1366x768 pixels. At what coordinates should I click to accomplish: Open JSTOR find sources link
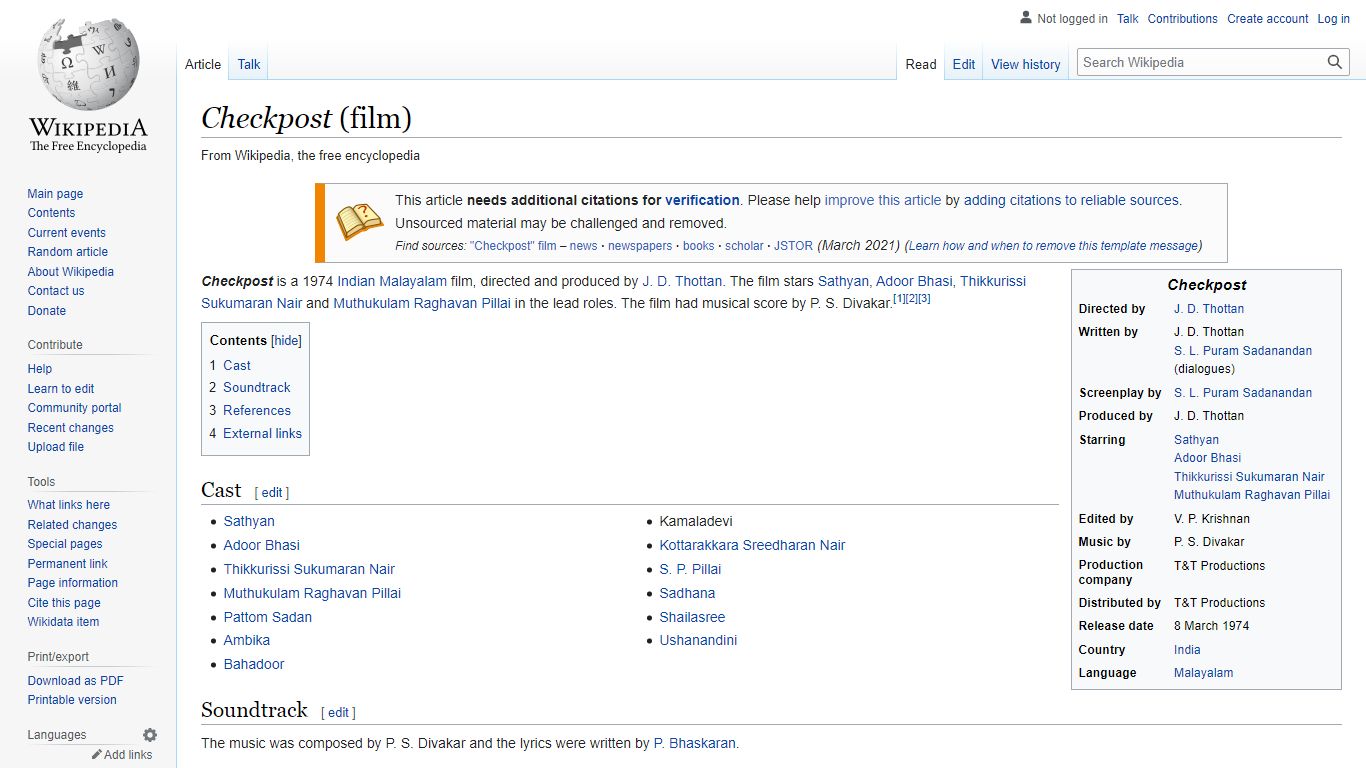click(x=794, y=246)
